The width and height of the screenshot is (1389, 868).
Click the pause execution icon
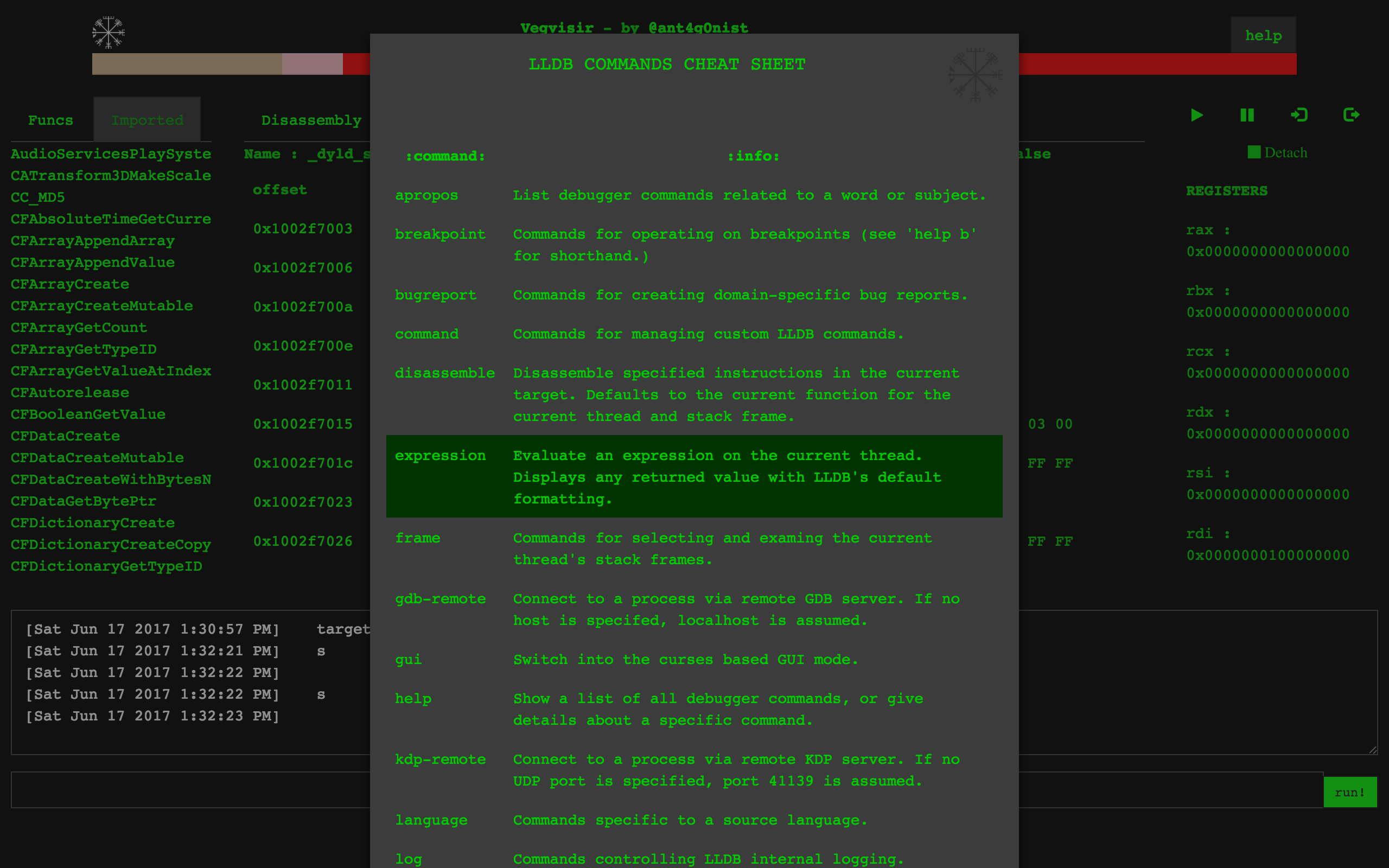(1247, 116)
